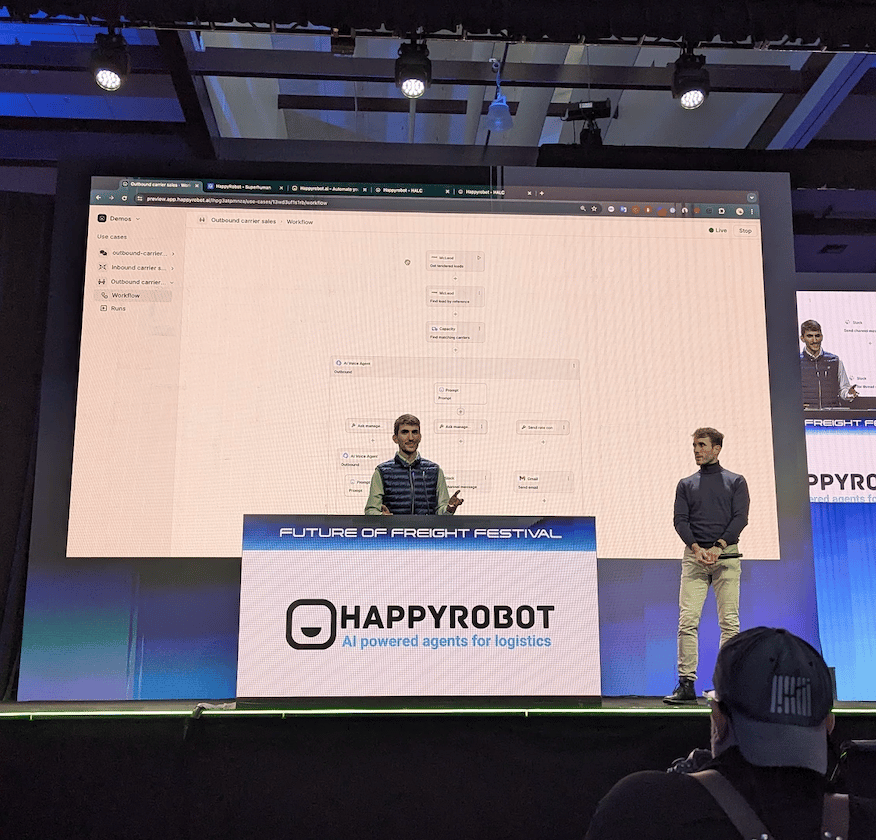Run the 'Get tendered loads' node play icon
Viewport: 876px width, 840px height.
click(479, 257)
